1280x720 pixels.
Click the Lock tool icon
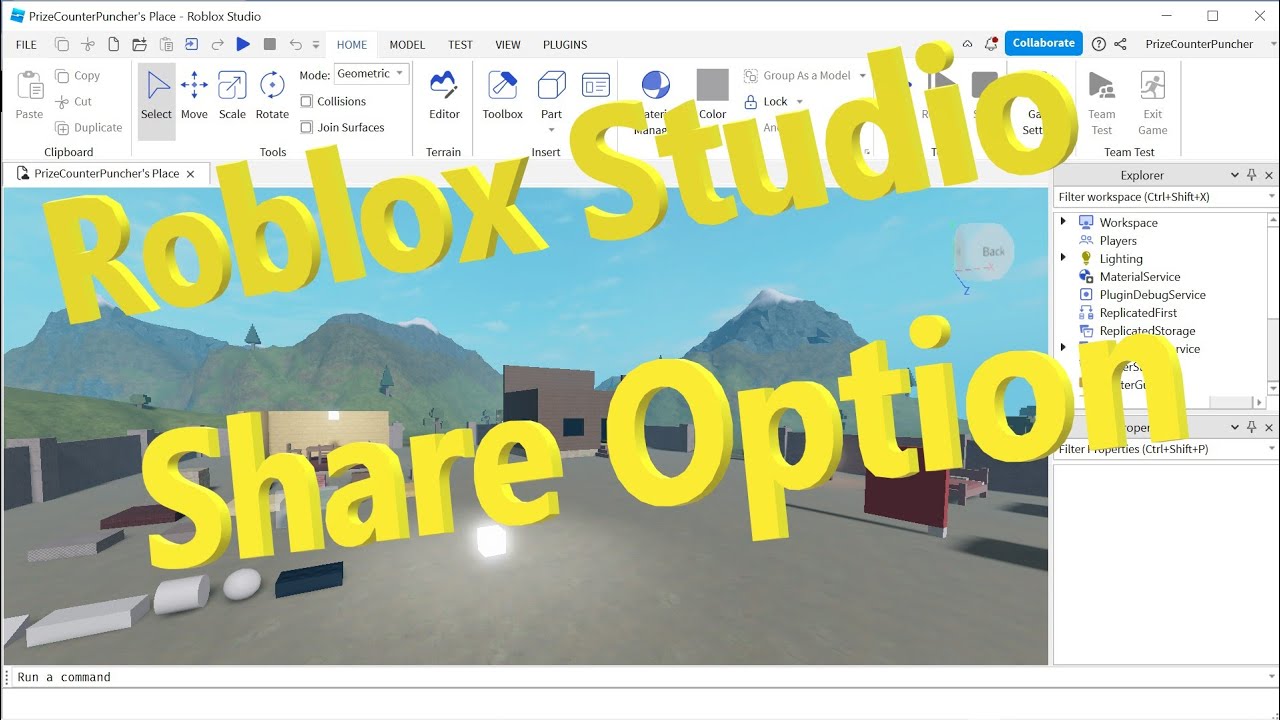point(751,102)
